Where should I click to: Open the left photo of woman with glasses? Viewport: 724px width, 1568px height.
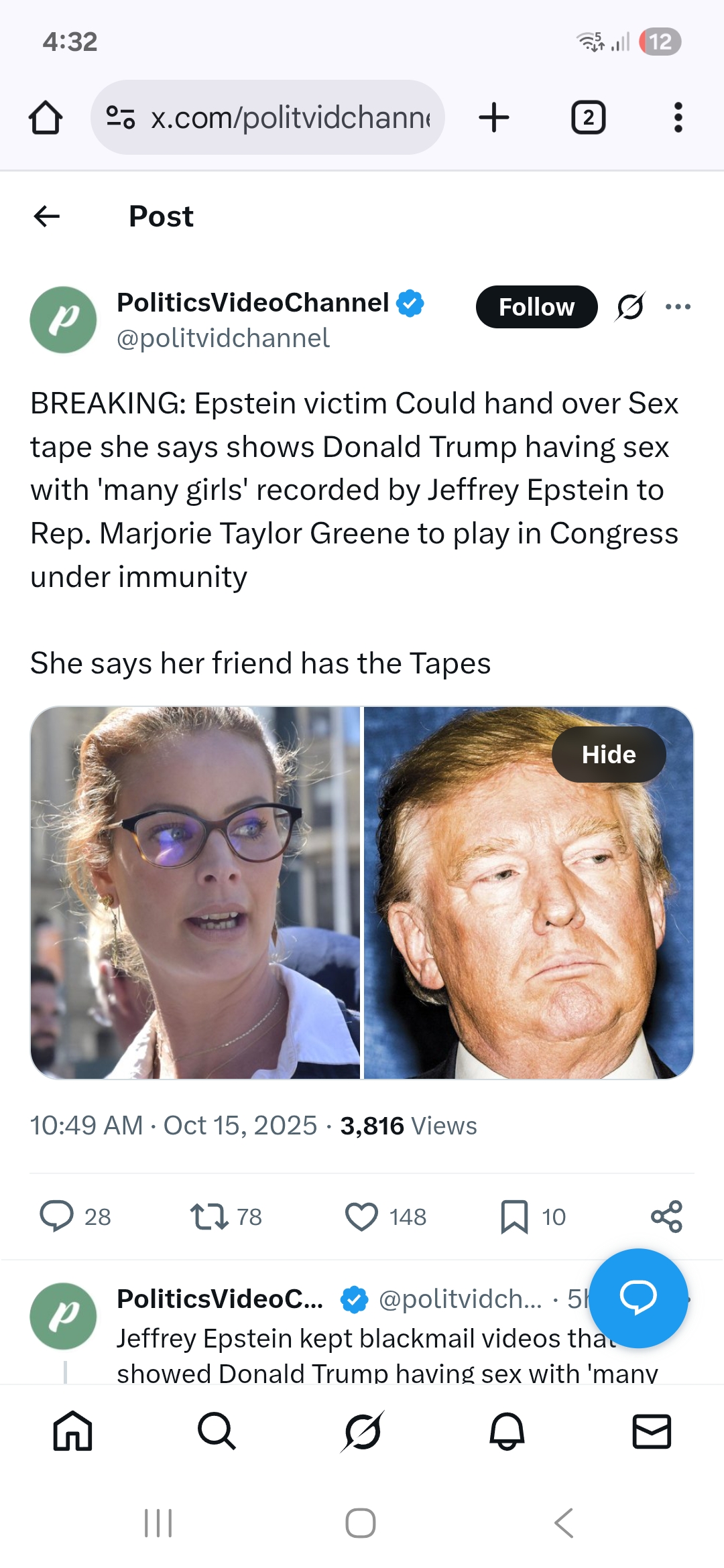tap(195, 893)
